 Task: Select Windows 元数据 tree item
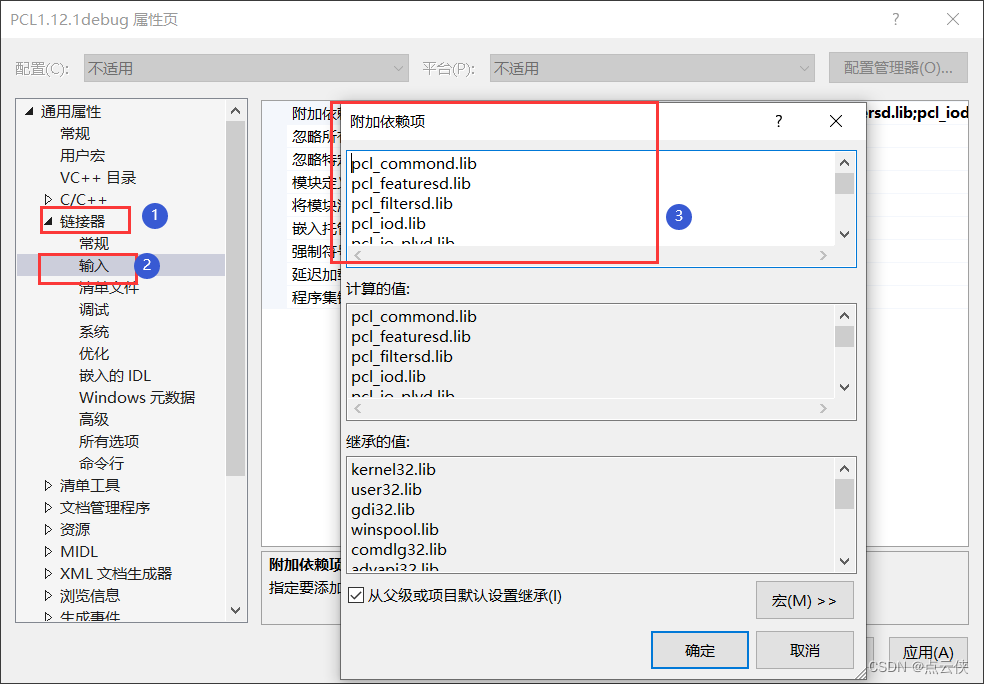pyautogui.click(x=137, y=397)
